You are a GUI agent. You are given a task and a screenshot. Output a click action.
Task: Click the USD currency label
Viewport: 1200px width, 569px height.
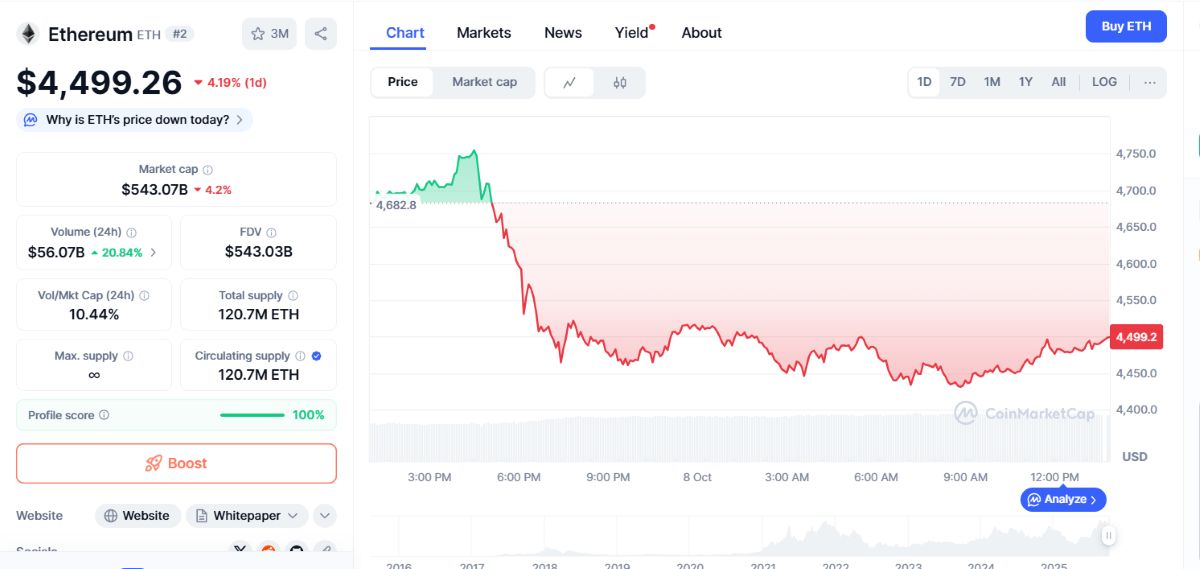pos(1135,457)
